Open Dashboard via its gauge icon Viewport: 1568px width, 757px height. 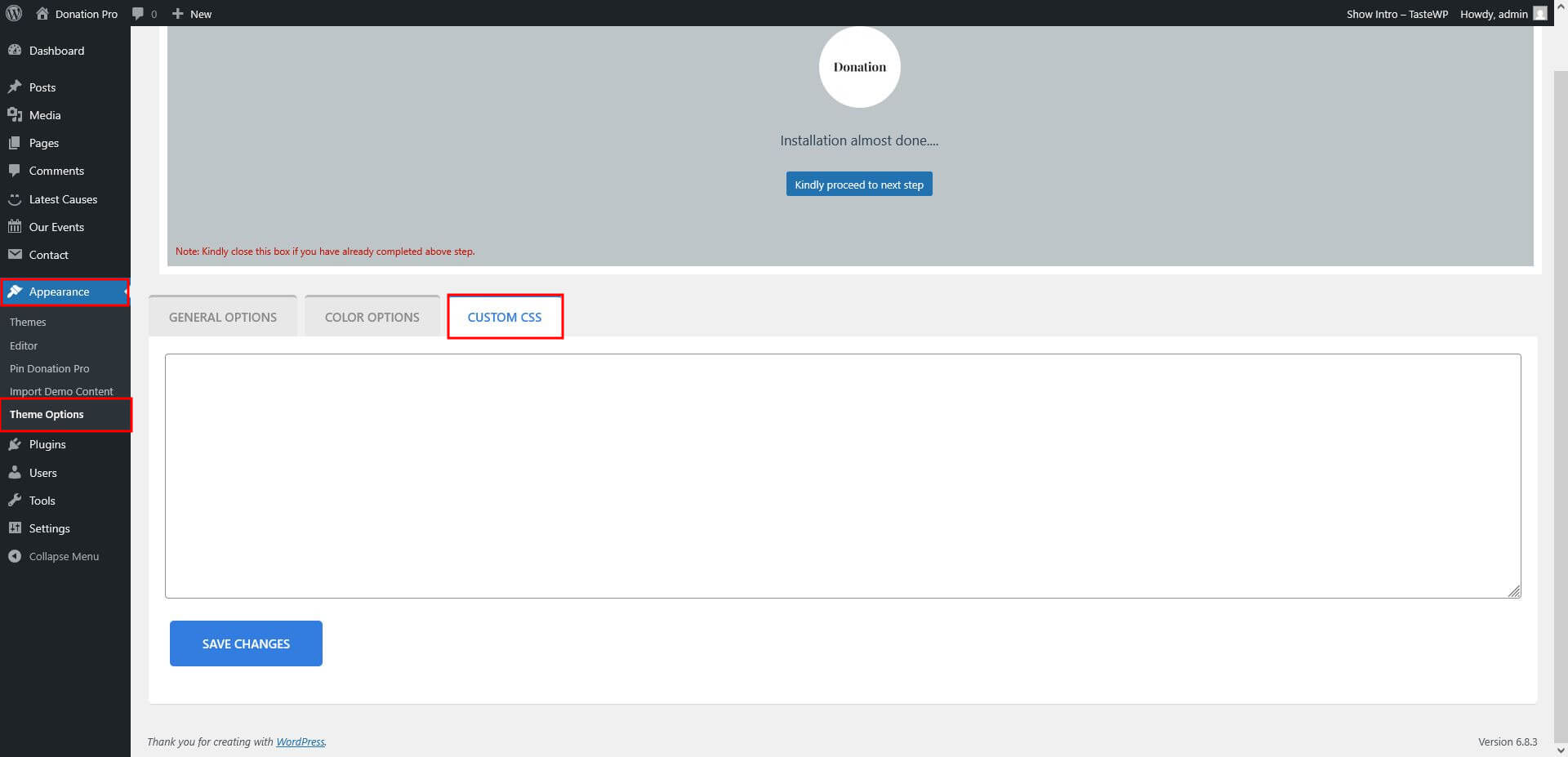15,51
